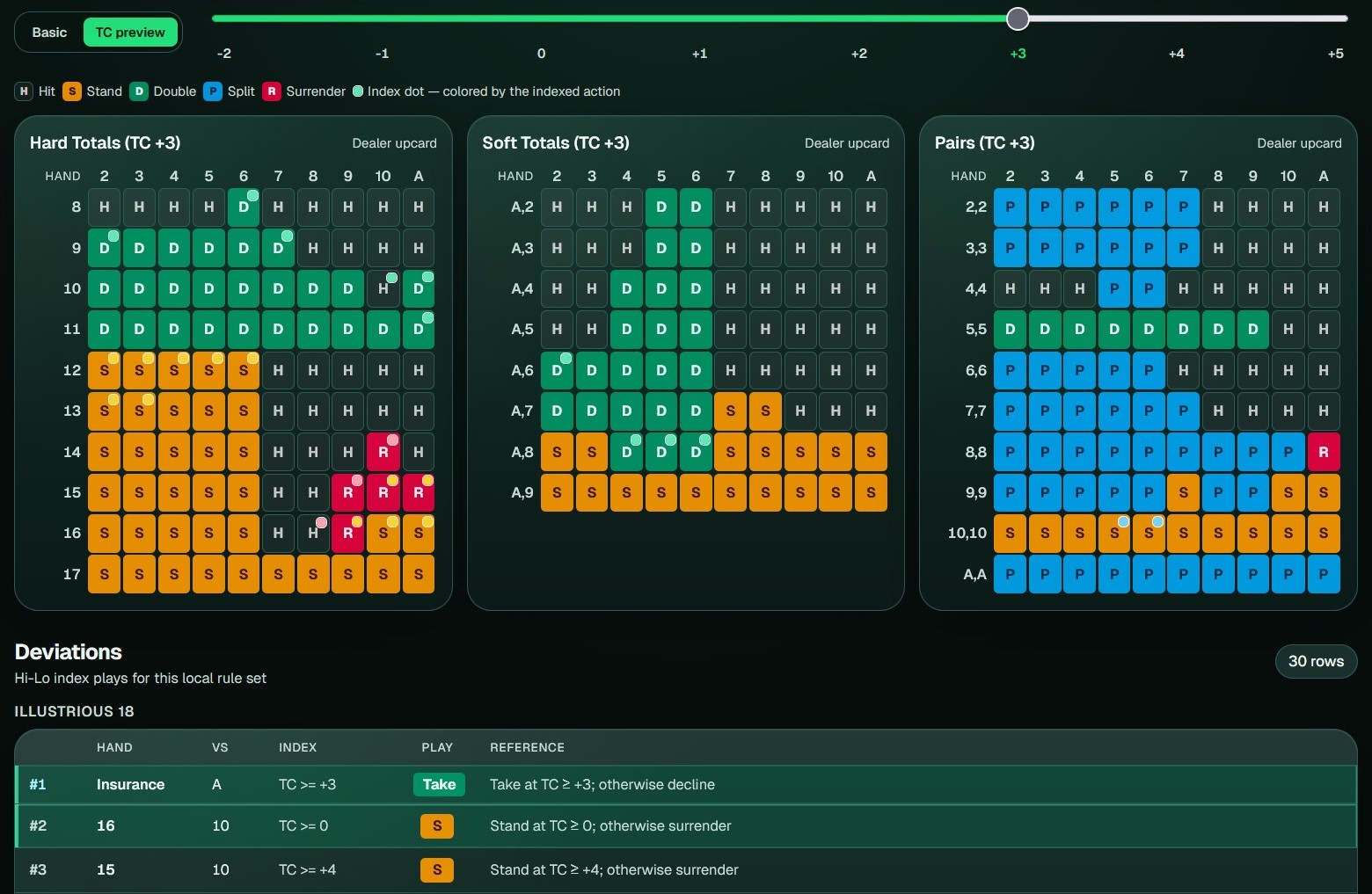
Task: Click the 'Hi-Lo index plays' subtitle
Action: 141,678
